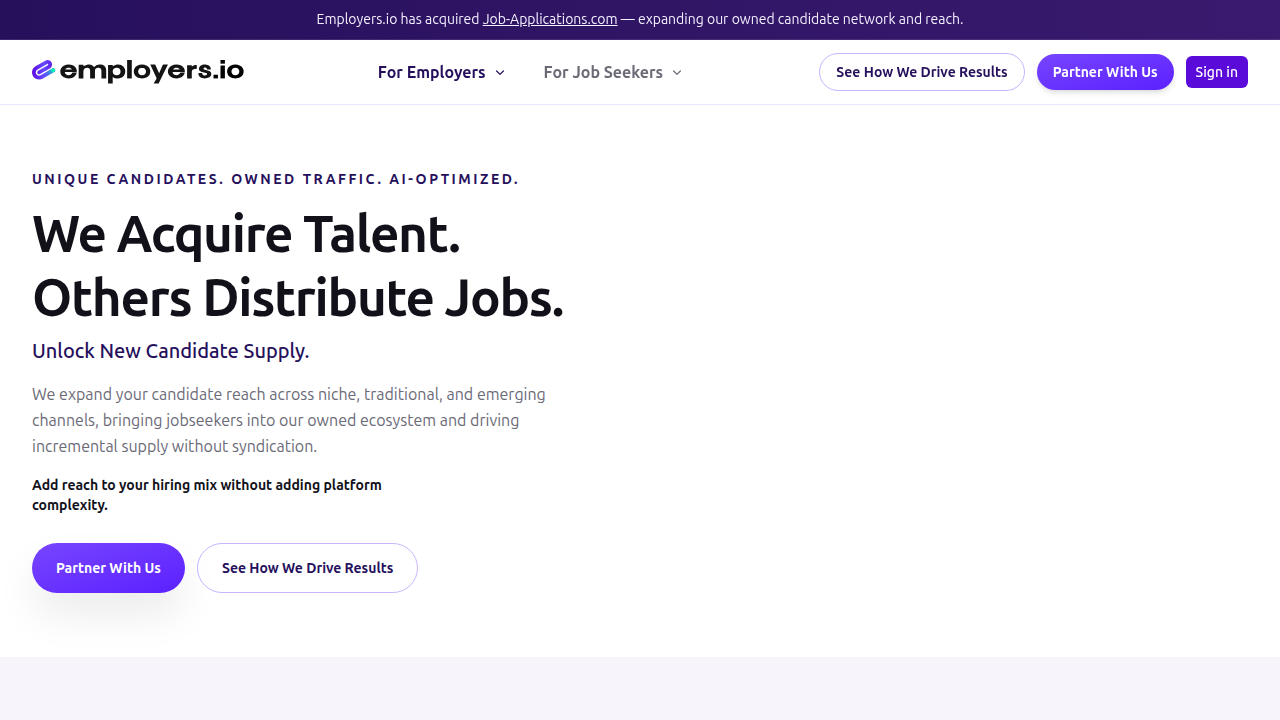Click paragraph starting 'We expand your candidate reach'
The height and width of the screenshot is (720, 1280).
point(289,420)
